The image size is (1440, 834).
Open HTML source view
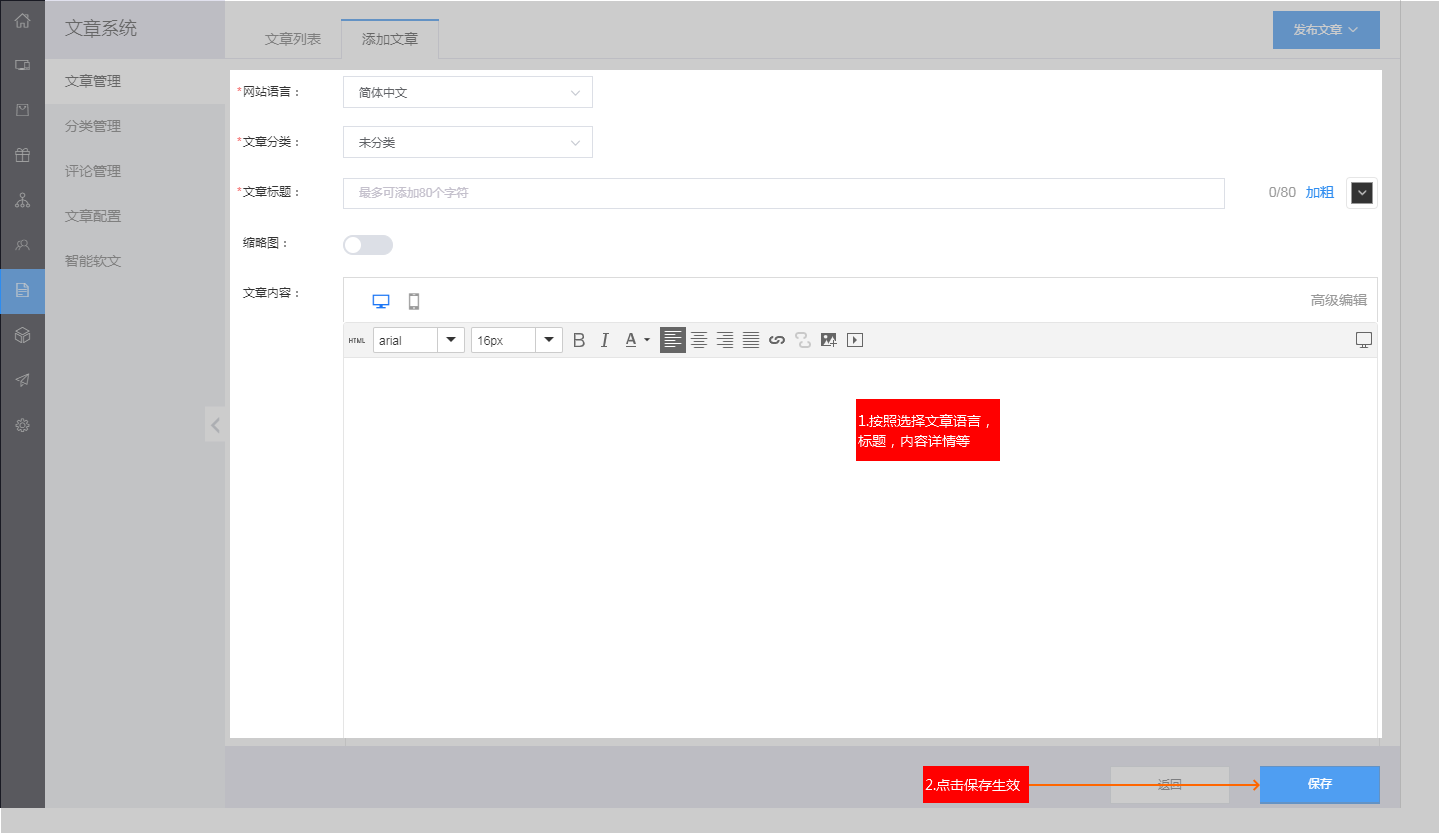pyautogui.click(x=357, y=340)
